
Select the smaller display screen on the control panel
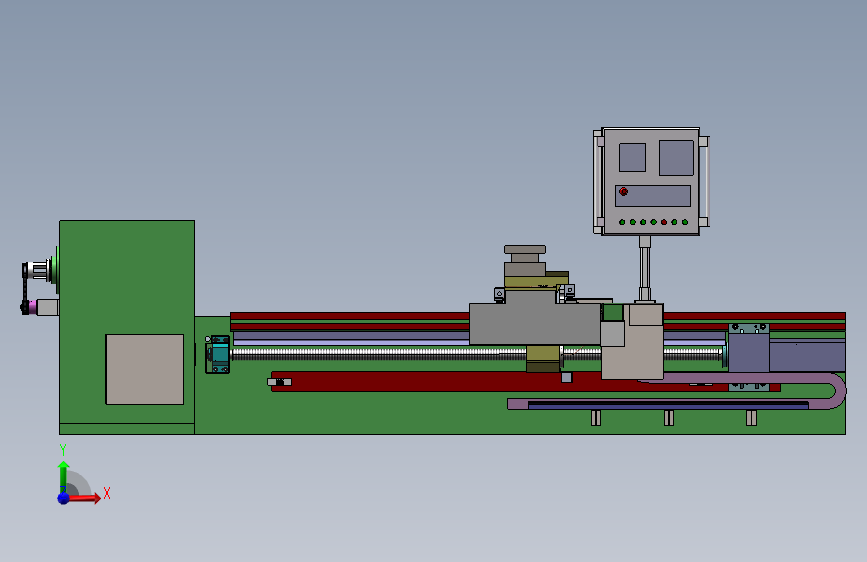pos(633,158)
